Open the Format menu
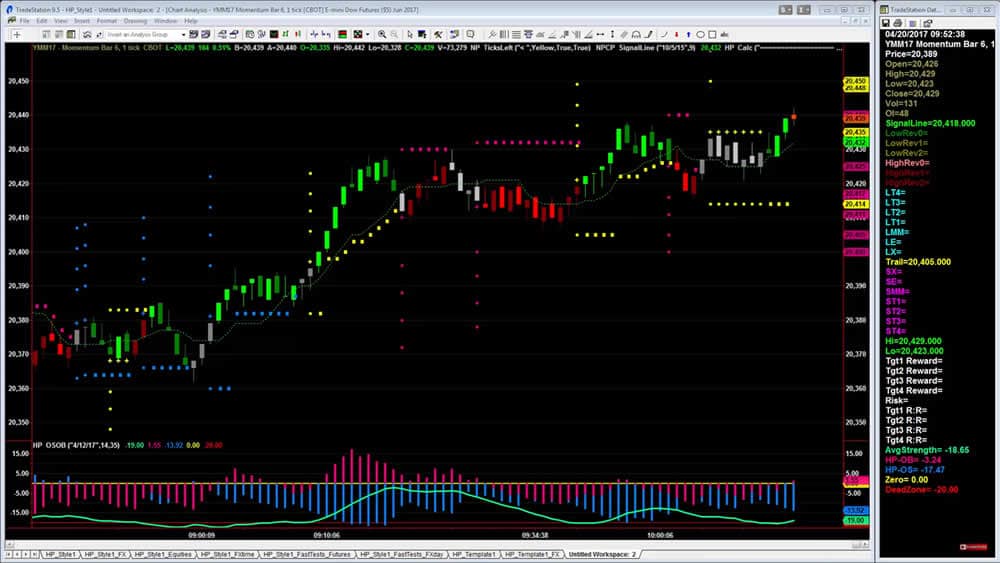The image size is (1000, 563). click(x=107, y=21)
